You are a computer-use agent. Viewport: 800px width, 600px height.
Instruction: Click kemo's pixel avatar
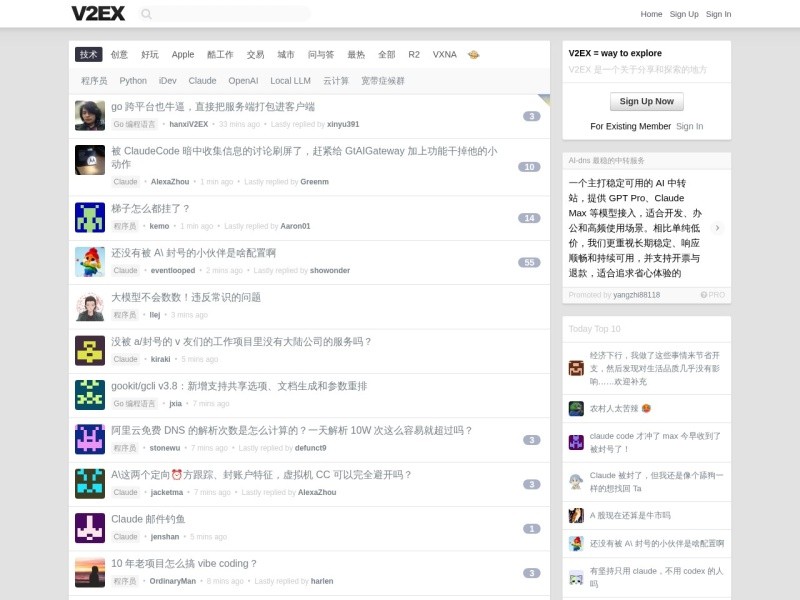(90, 217)
